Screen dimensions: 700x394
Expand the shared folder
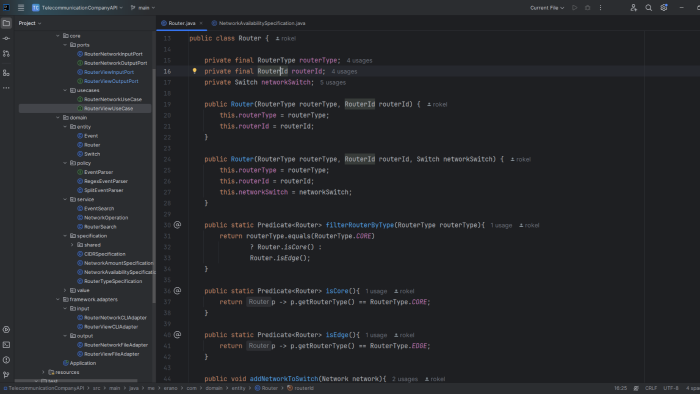(x=72, y=245)
